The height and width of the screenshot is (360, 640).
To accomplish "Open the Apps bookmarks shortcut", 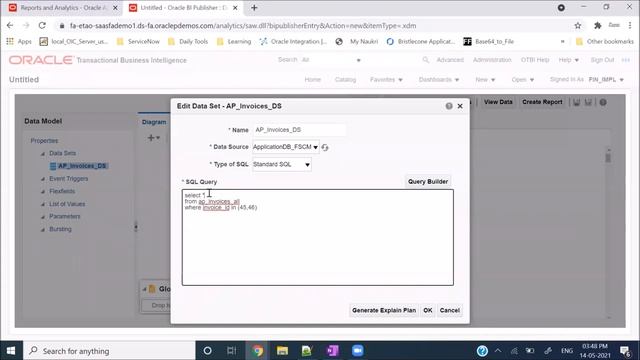I will pos(19,42).
